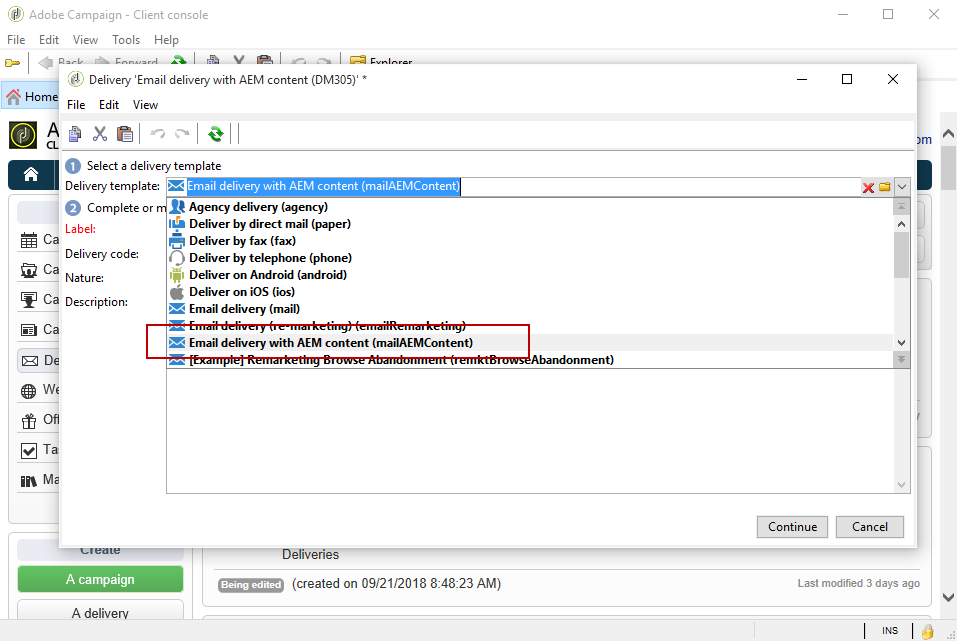This screenshot has height=641, width=957.
Task: Click the direct mail icon in the list
Action: pyautogui.click(x=177, y=223)
